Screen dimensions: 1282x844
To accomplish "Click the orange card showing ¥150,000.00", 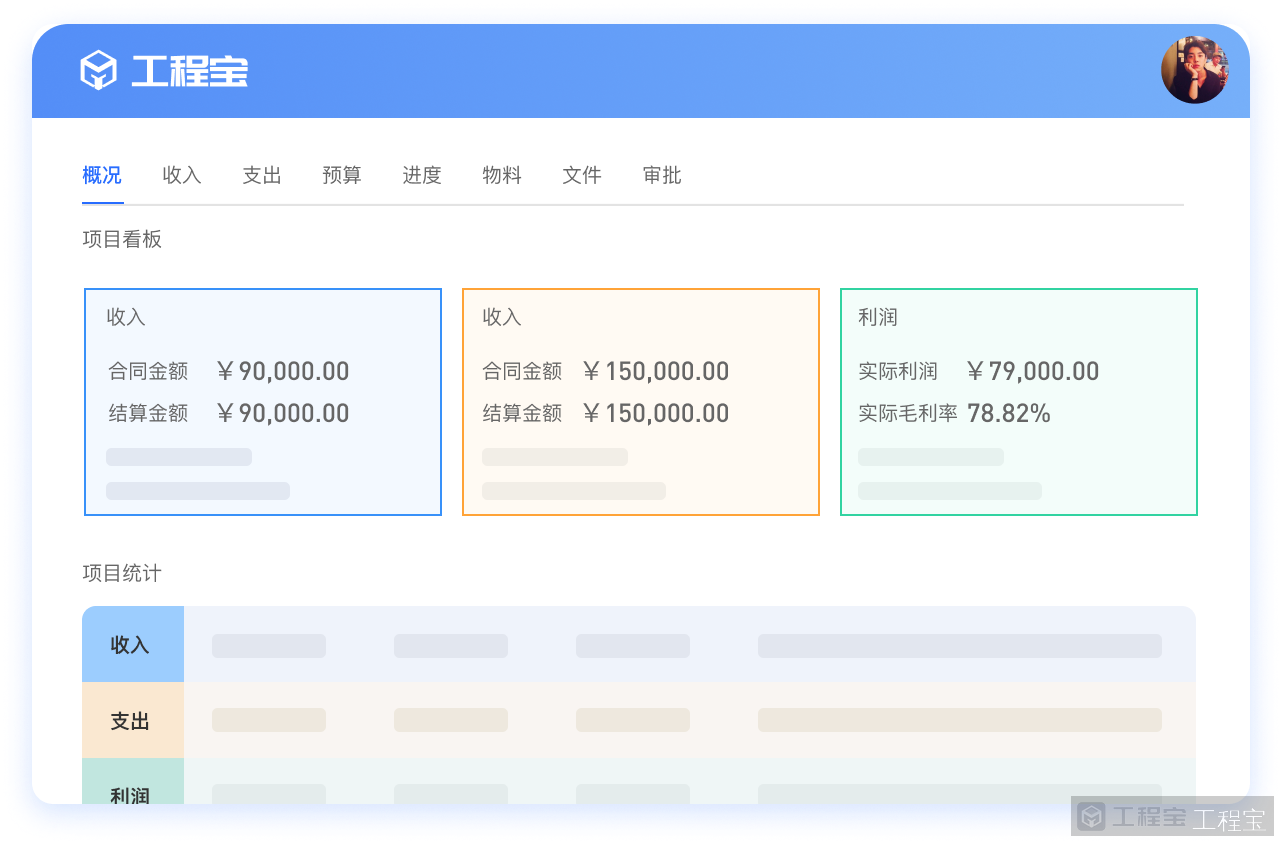I will [x=640, y=402].
